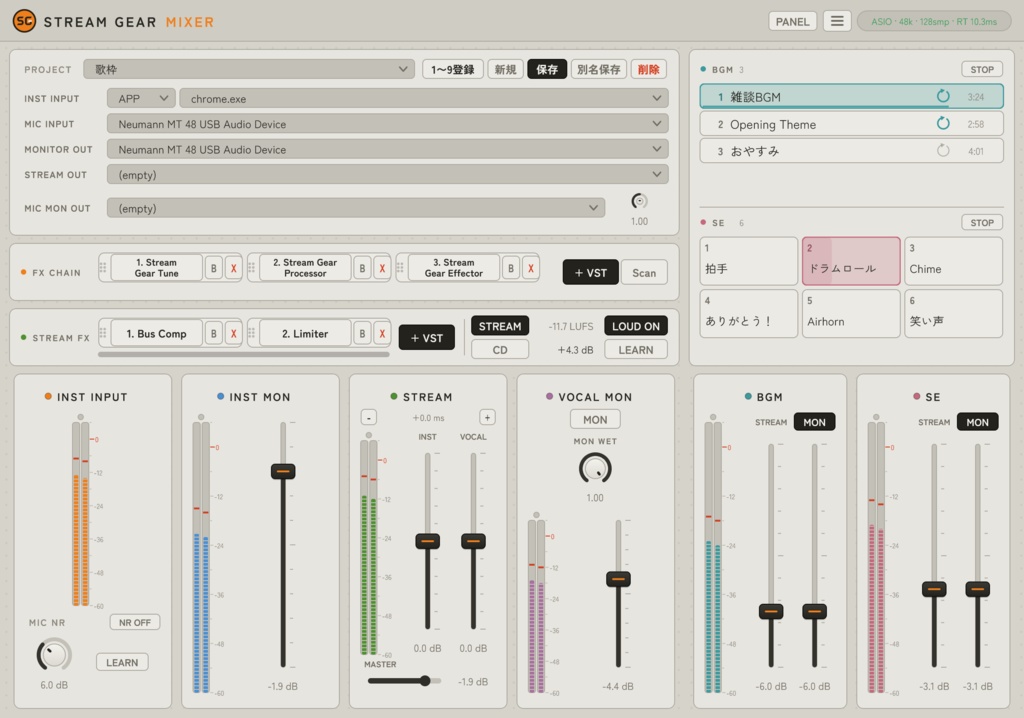
Task: Open STREAM OUT dropdown
Action: pyautogui.click(x=387, y=175)
